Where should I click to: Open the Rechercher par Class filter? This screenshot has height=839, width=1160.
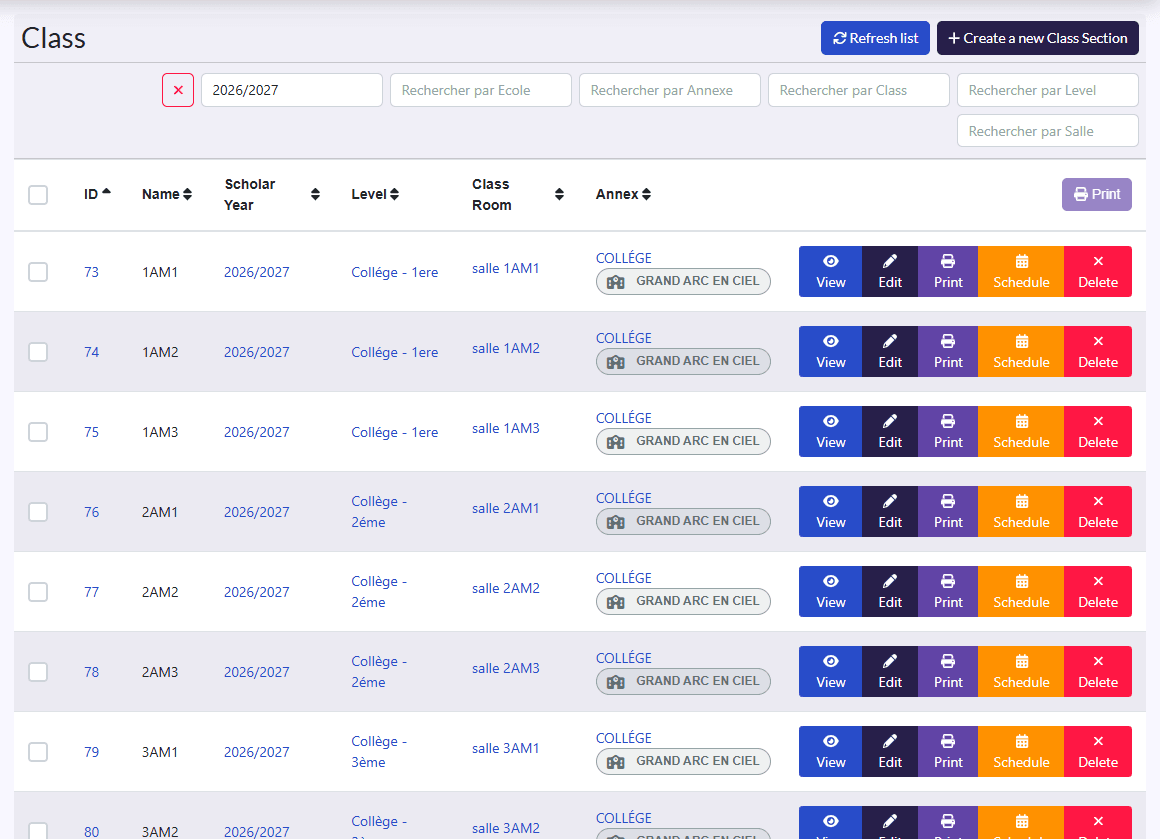tap(859, 90)
